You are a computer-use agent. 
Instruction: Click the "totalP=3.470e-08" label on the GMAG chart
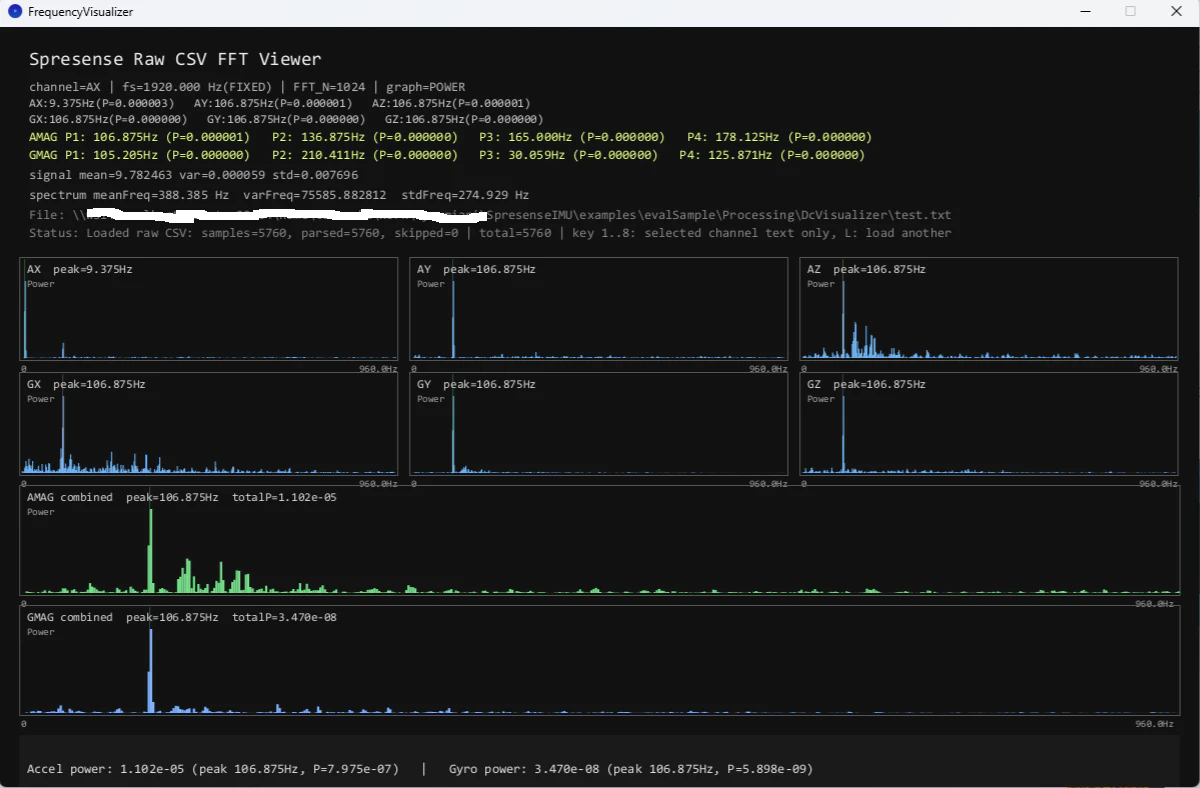tap(285, 617)
